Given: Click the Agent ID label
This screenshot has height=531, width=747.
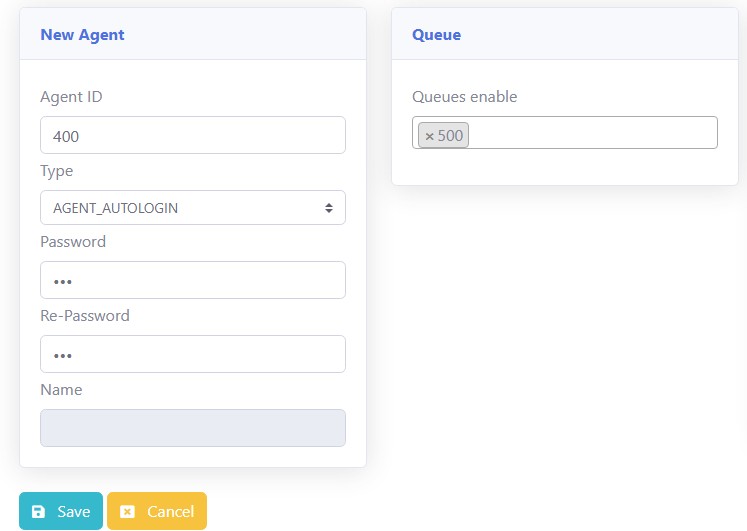Looking at the screenshot, I should 71,97.
